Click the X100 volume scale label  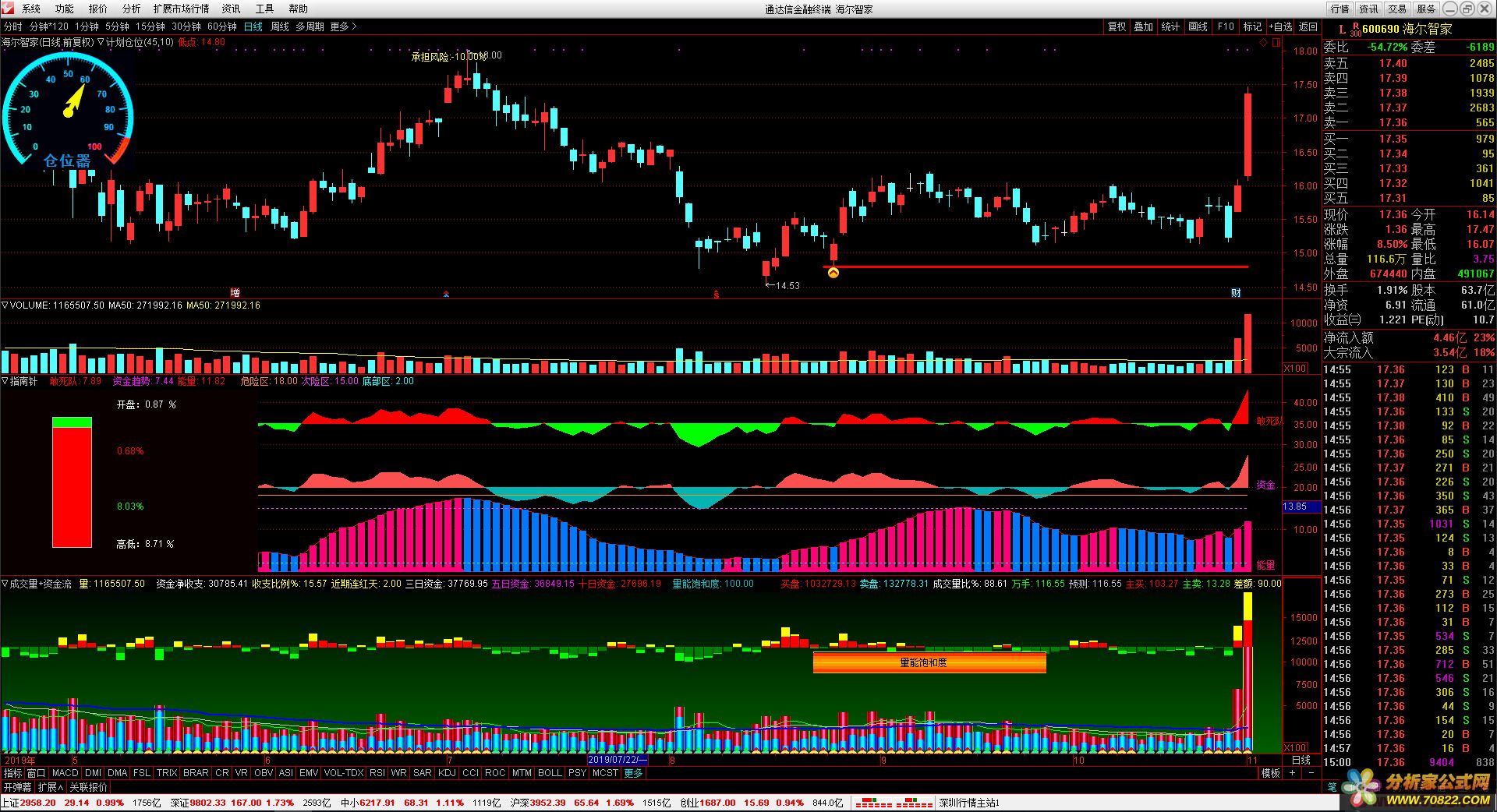pyautogui.click(x=1295, y=369)
